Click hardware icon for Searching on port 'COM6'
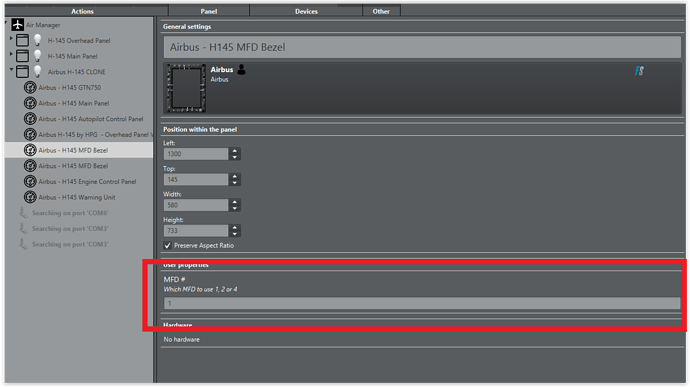Screen dimensions: 690x387 pyautogui.click(x=23, y=213)
